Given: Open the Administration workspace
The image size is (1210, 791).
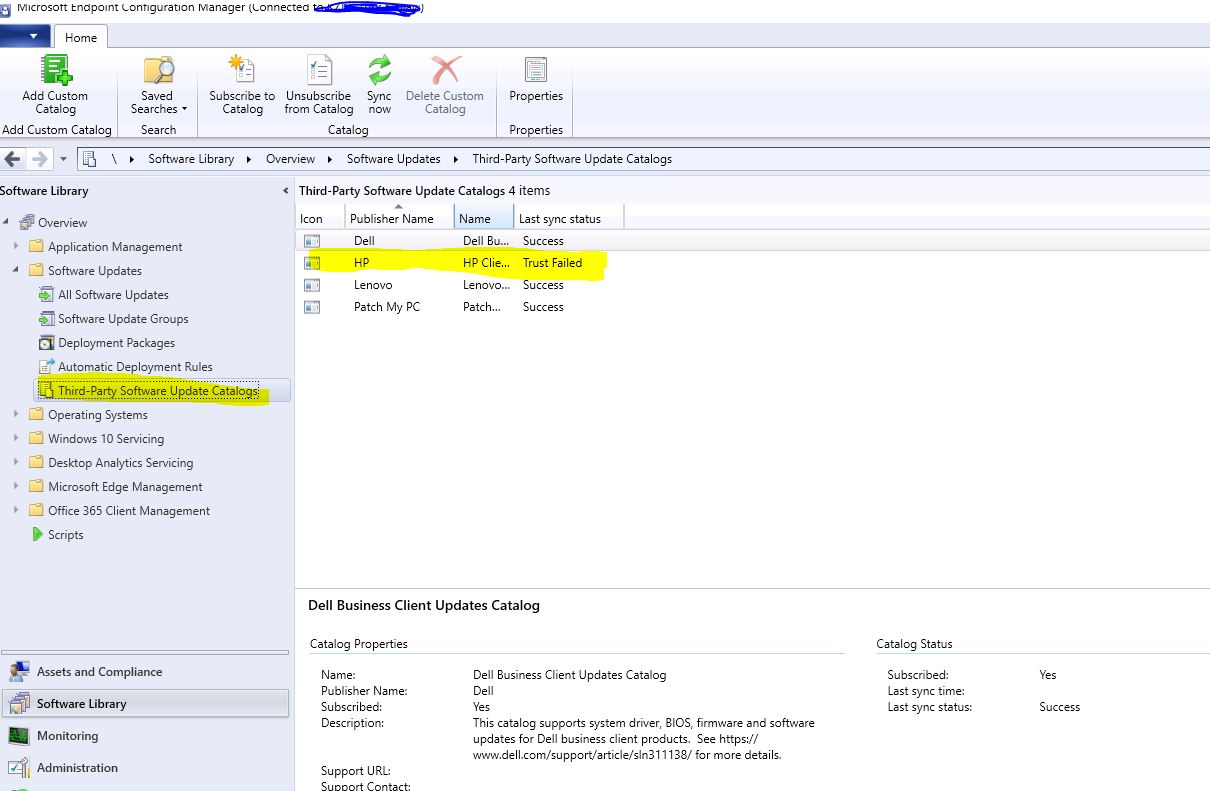Looking at the screenshot, I should tap(145, 768).
